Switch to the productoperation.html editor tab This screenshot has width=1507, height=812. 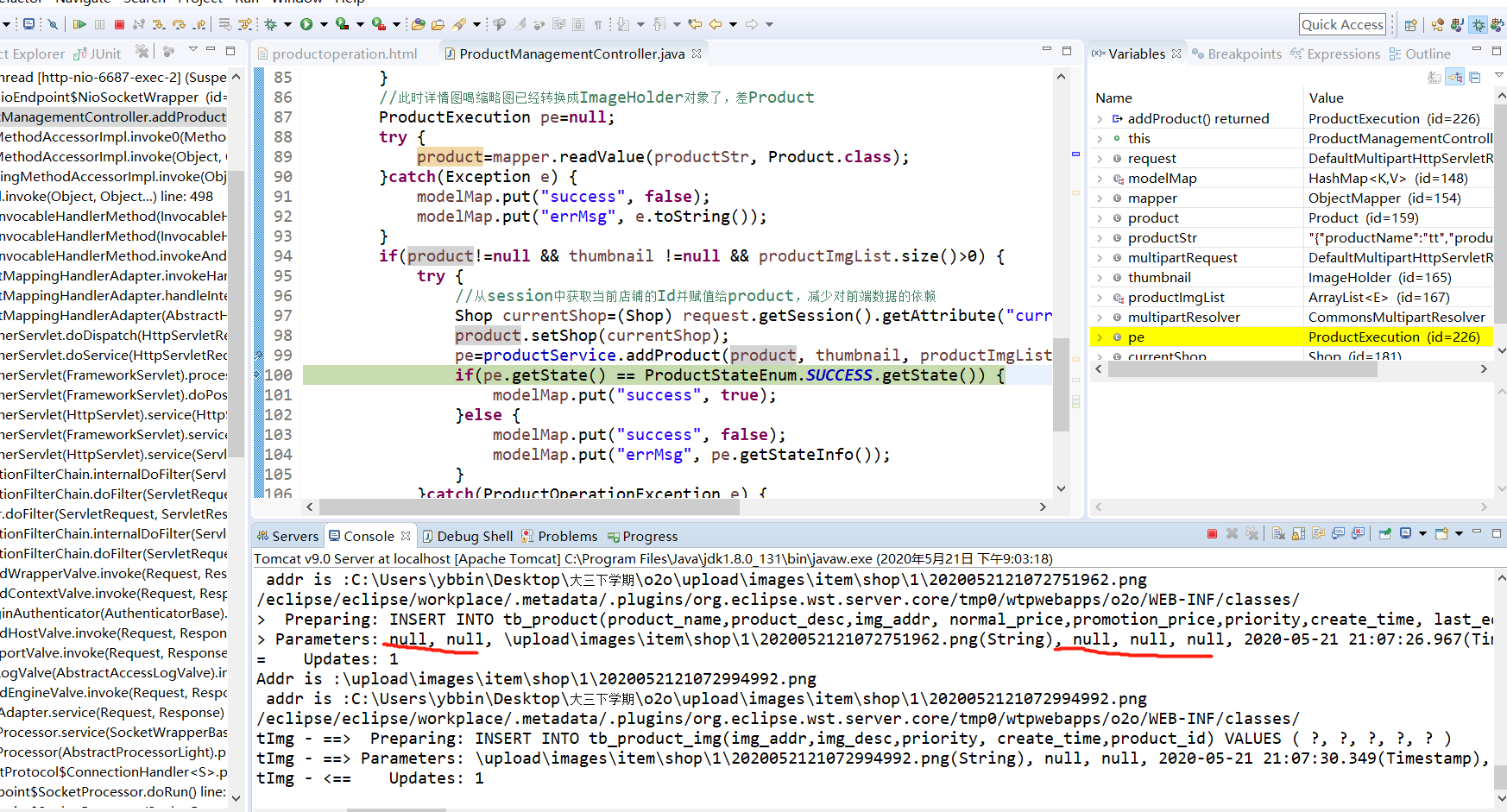click(337, 54)
